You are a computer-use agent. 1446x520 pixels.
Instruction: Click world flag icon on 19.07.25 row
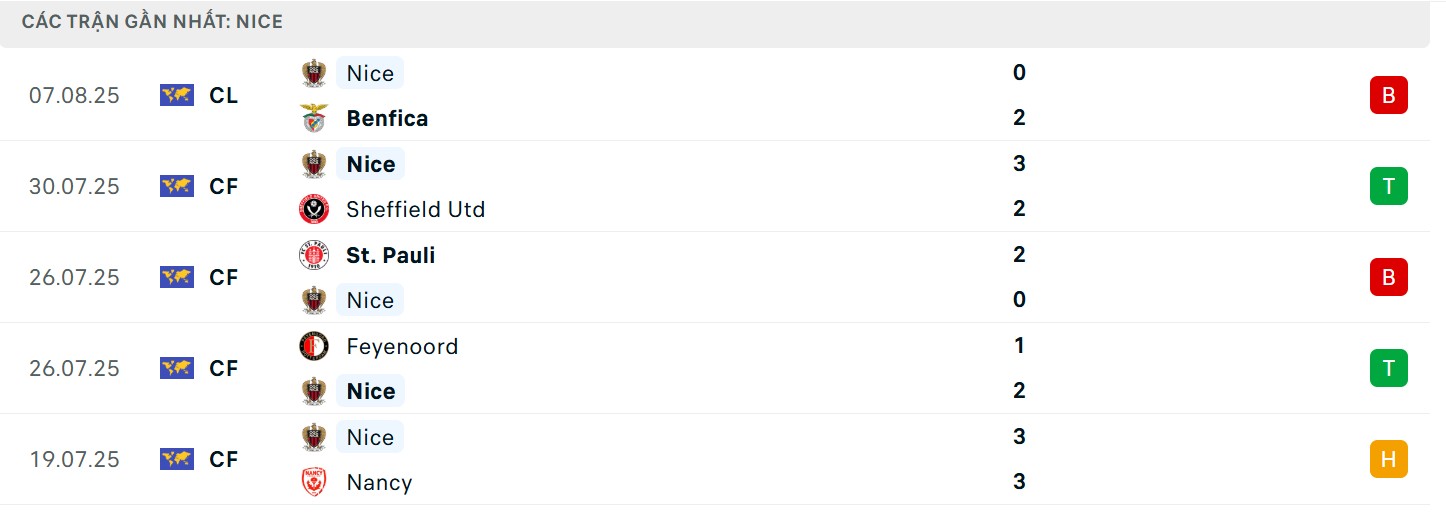(x=176, y=459)
